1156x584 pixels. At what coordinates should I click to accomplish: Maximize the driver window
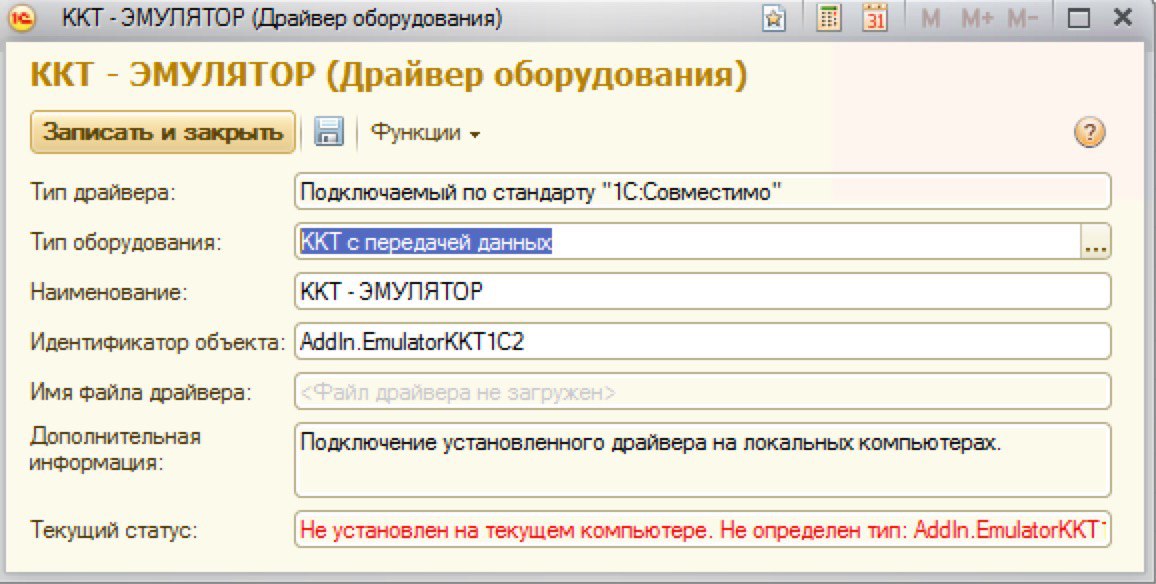1079,18
